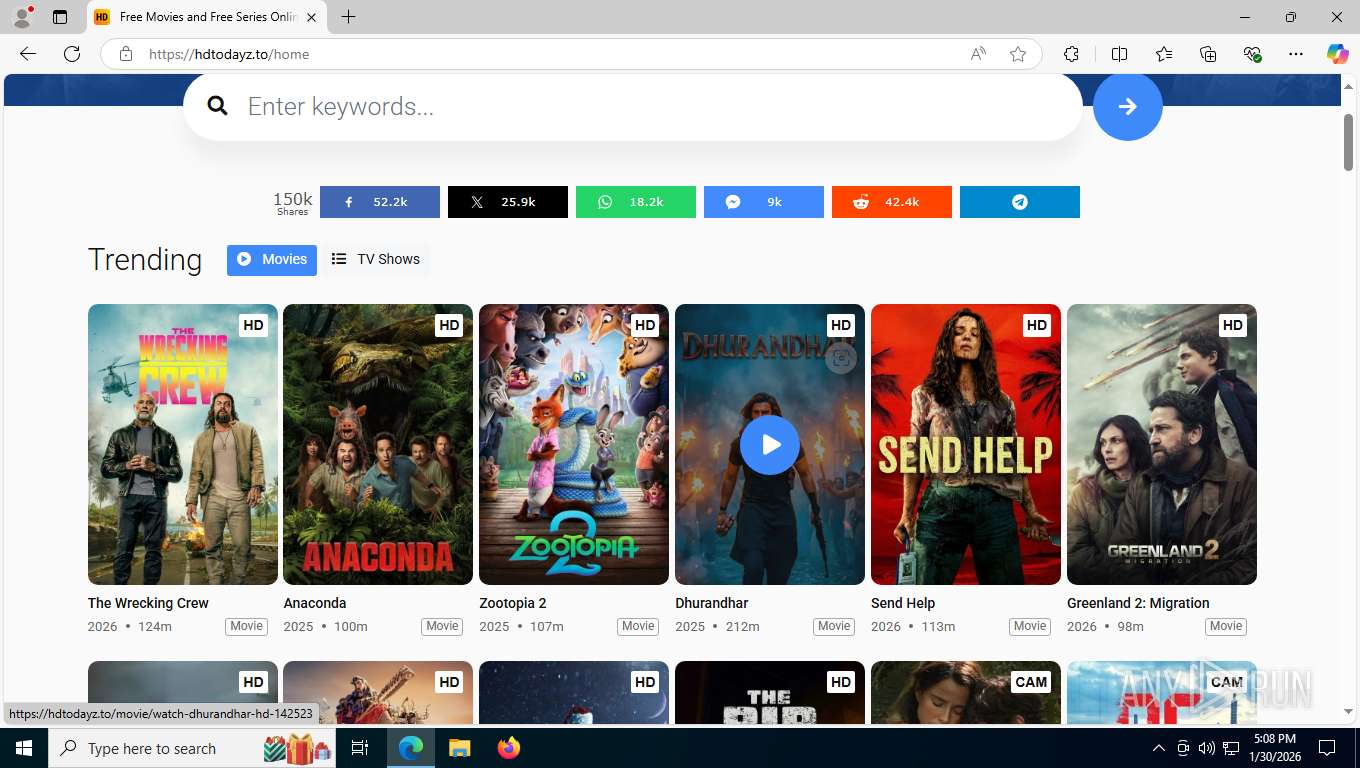Screen dimensions: 1360x768
Task: Launch Firefox from taskbar
Action: coord(509,748)
